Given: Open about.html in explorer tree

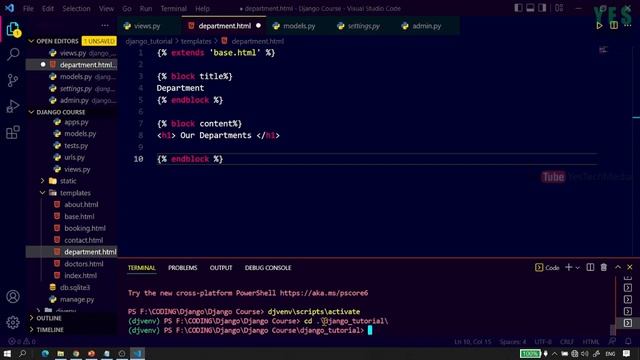Looking at the screenshot, I should pos(81,204).
